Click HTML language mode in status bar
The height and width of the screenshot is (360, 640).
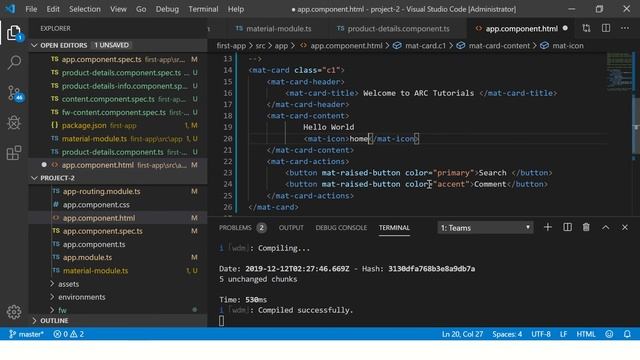[586, 334]
